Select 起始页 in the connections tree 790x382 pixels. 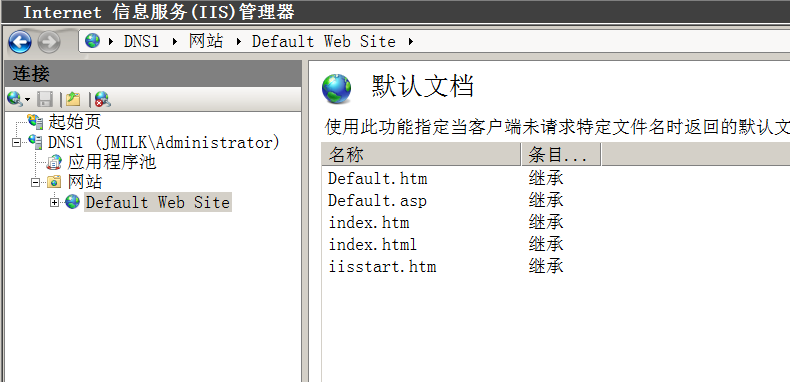point(74,122)
